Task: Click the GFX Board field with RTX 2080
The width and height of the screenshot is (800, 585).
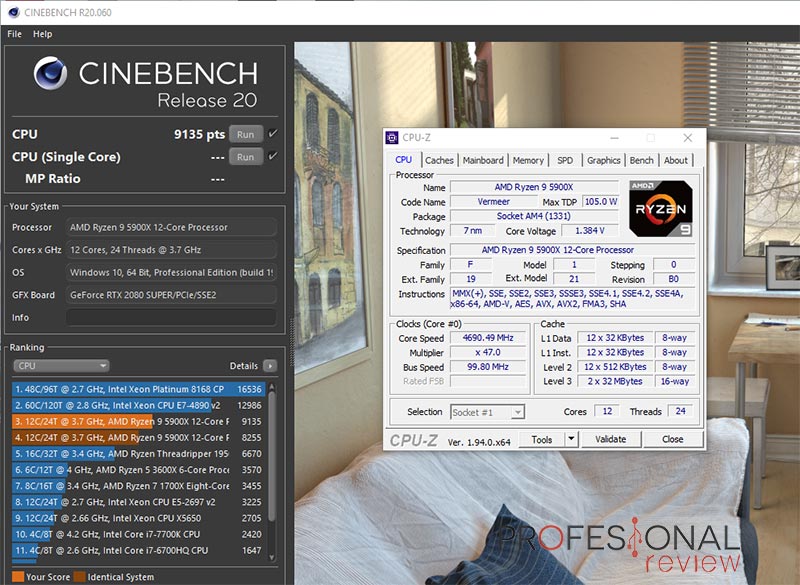Action: pos(171,295)
